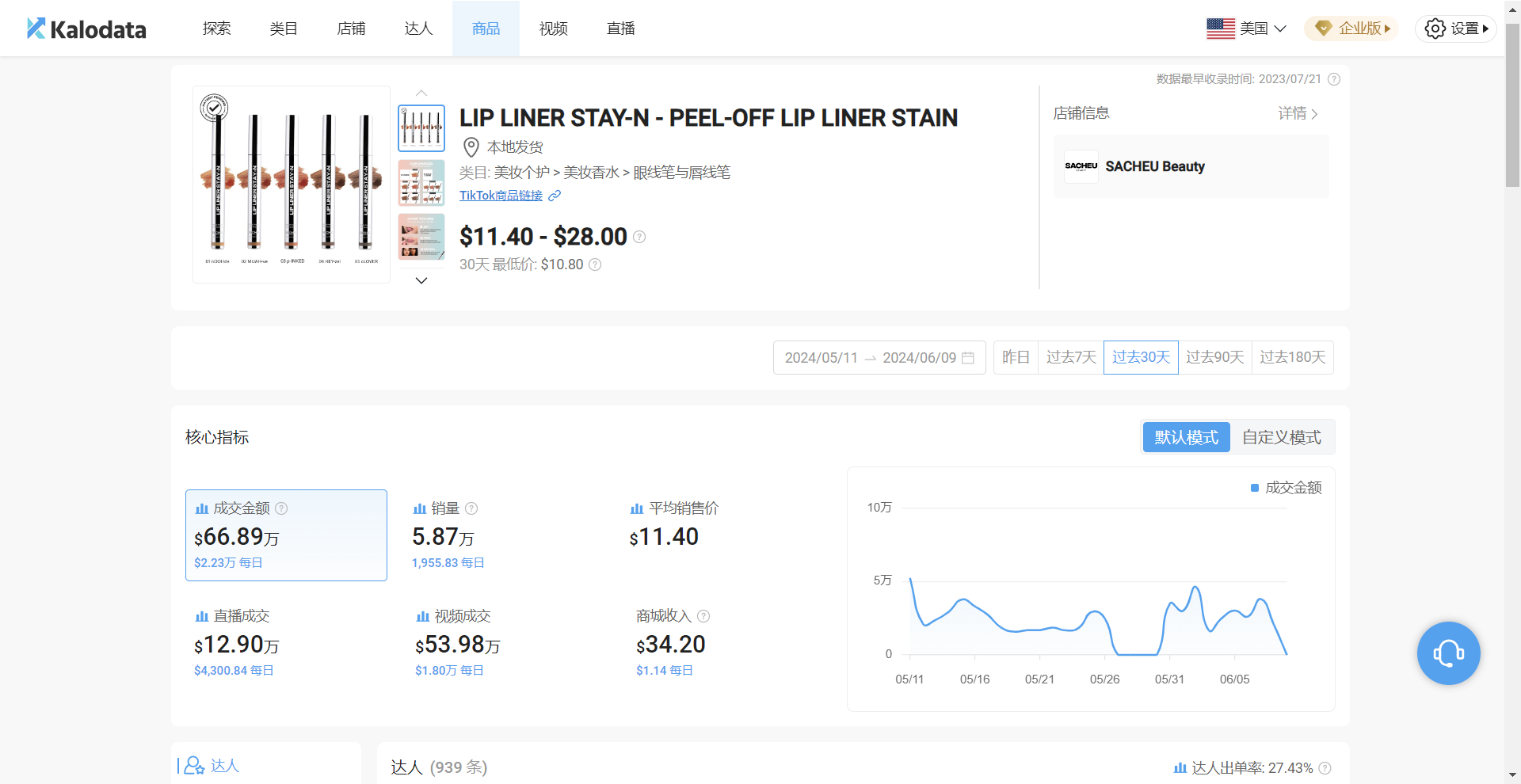The width and height of the screenshot is (1521, 784).
Task: Toggle 成交金额 chart legend series
Action: pyautogui.click(x=1286, y=488)
